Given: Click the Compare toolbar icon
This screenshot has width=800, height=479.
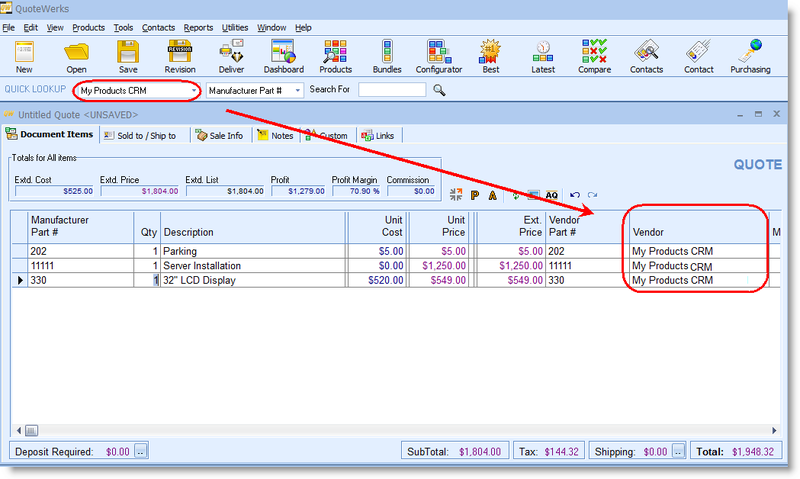Looking at the screenshot, I should click(x=594, y=57).
